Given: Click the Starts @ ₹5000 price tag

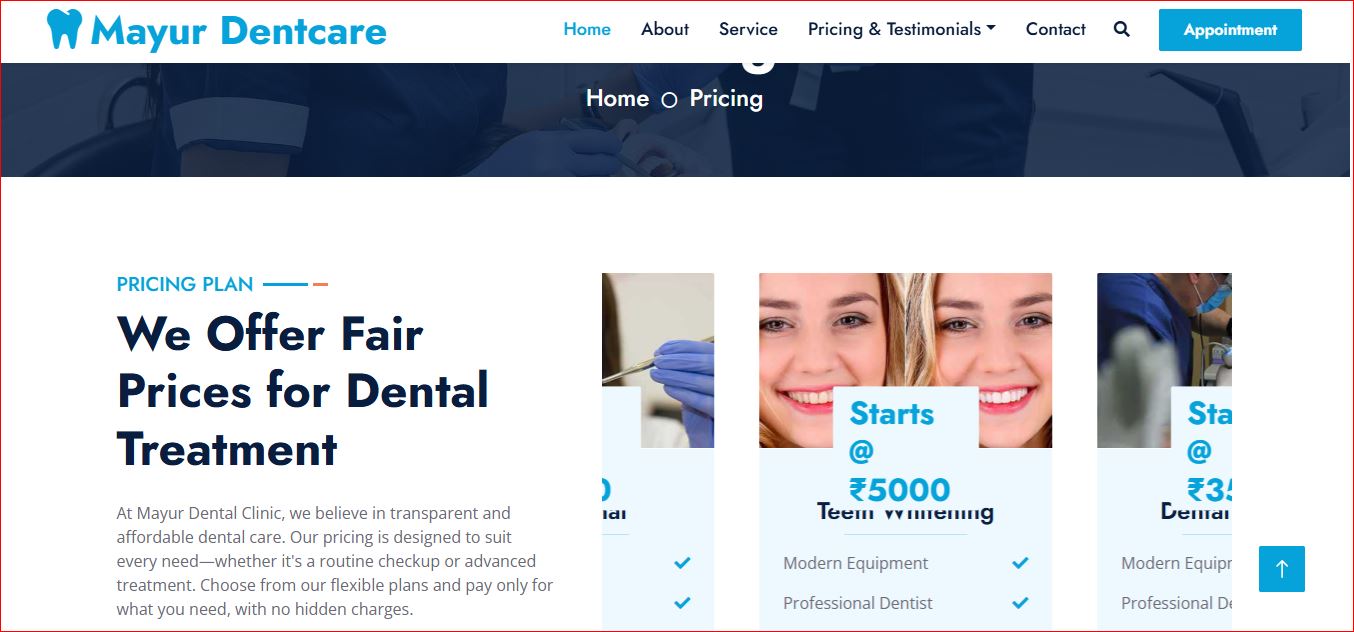Looking at the screenshot, I should click(x=905, y=450).
